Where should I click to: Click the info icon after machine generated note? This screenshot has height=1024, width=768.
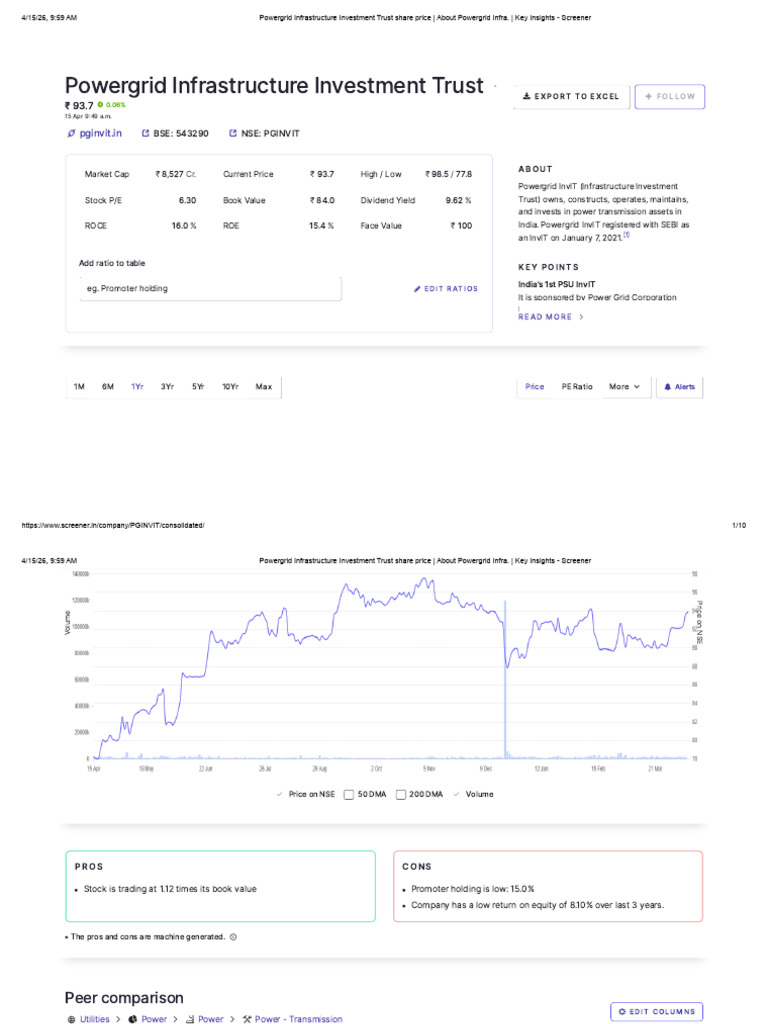(x=233, y=936)
